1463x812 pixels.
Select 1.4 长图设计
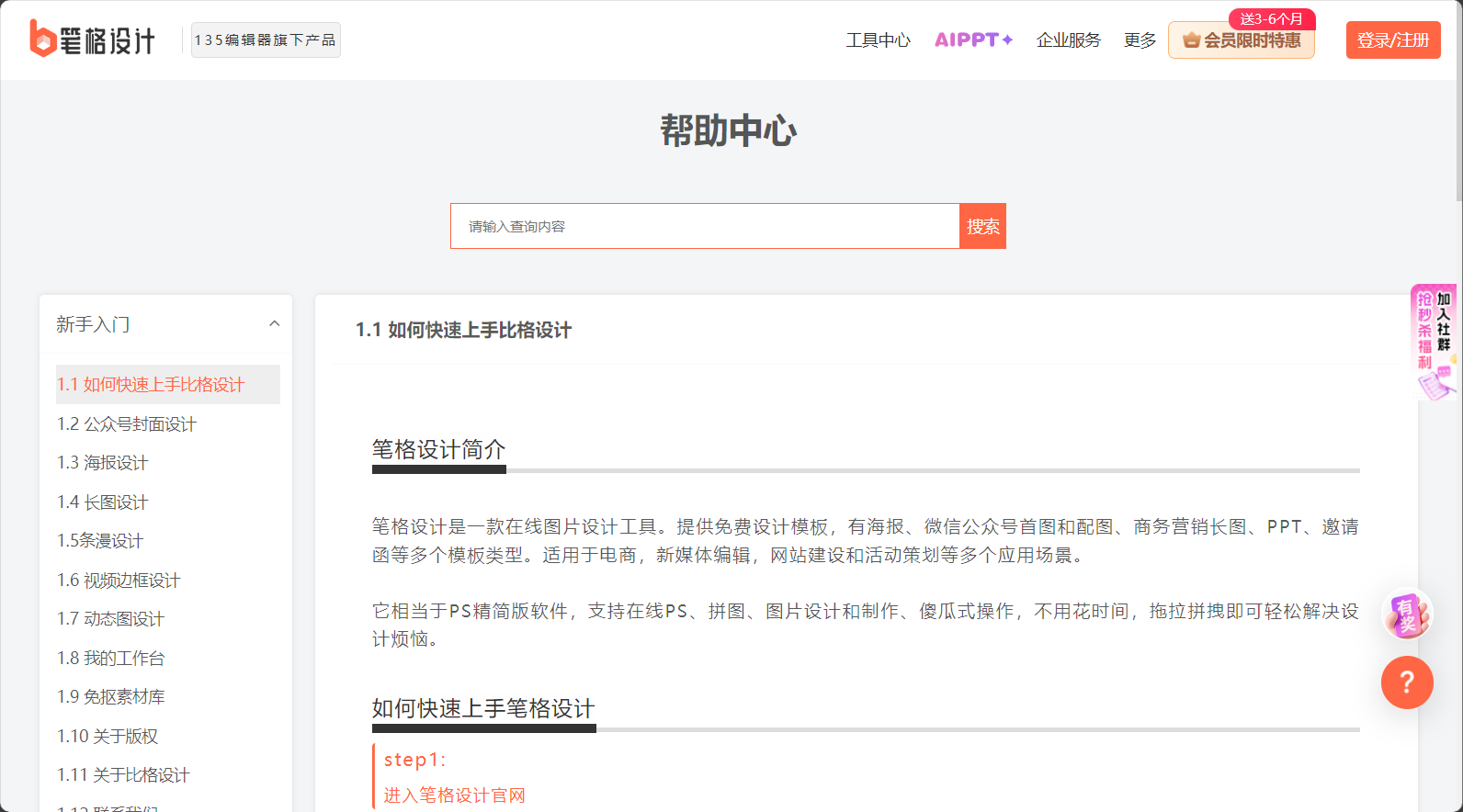[x=103, y=502]
